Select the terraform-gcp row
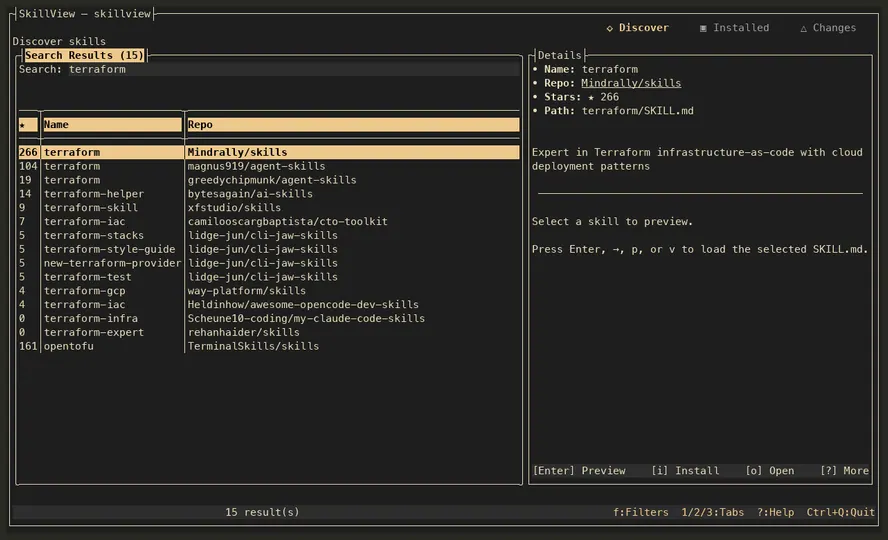The image size is (888, 540). (x=269, y=291)
